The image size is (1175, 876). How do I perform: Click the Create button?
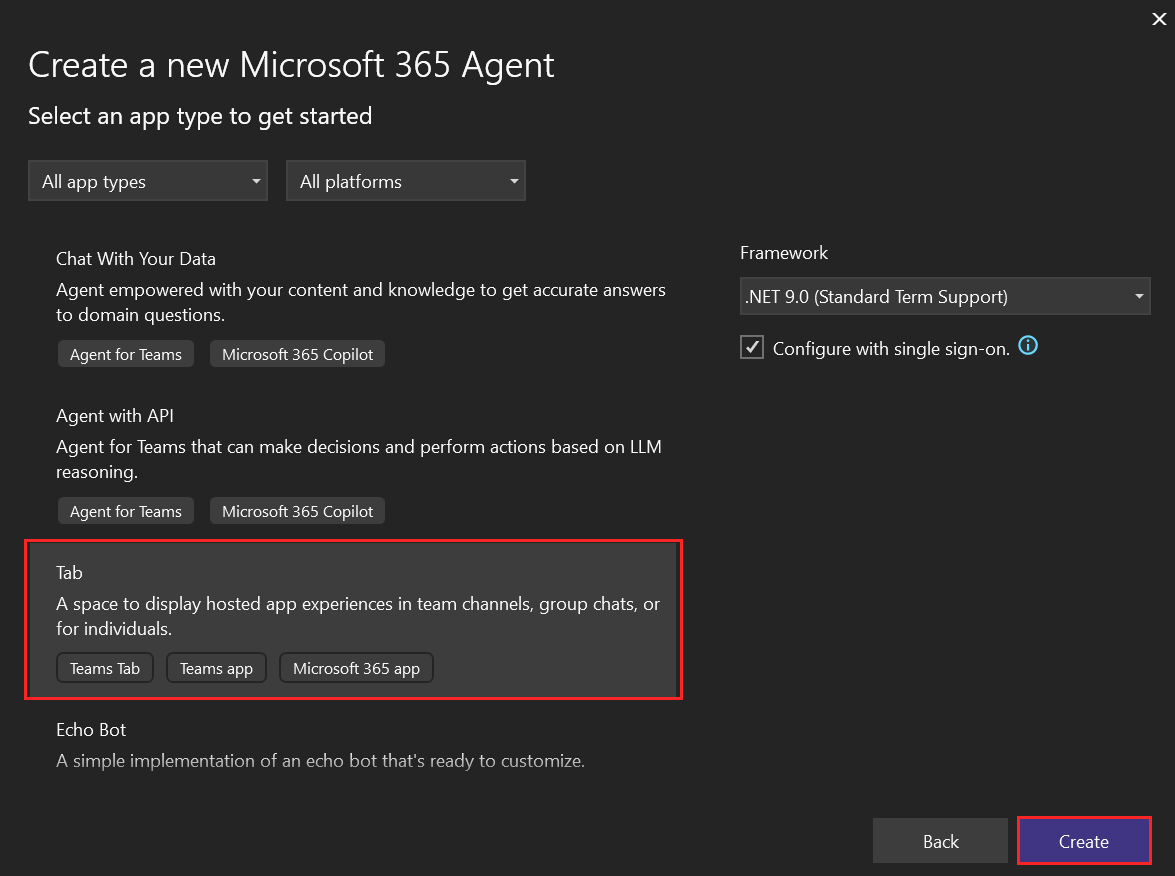tap(1084, 840)
